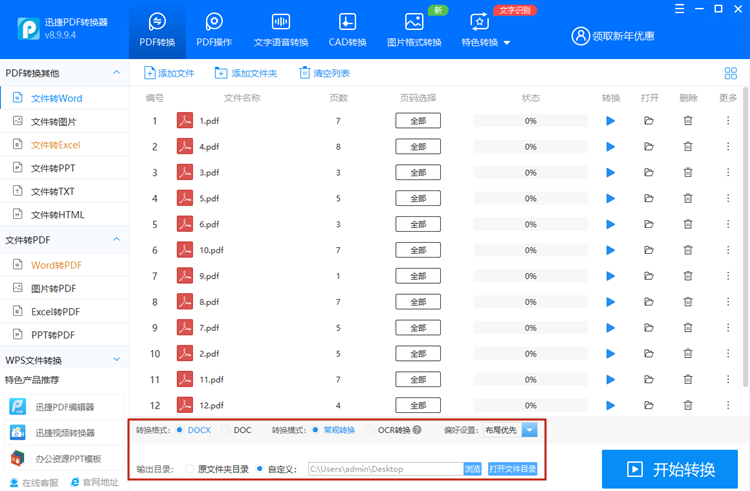Select 文件转PPT in sidebar
The width and height of the screenshot is (750, 491).
65,168
